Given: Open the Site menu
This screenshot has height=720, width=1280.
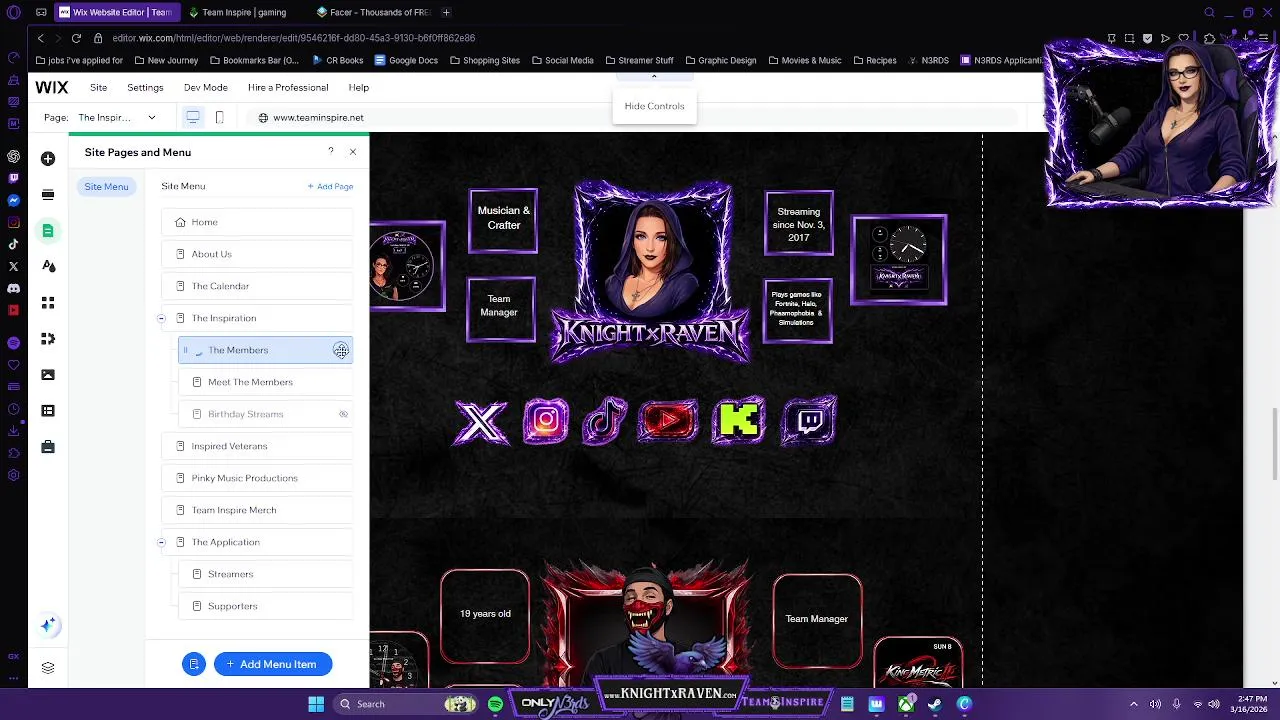Looking at the screenshot, I should [x=98, y=88].
